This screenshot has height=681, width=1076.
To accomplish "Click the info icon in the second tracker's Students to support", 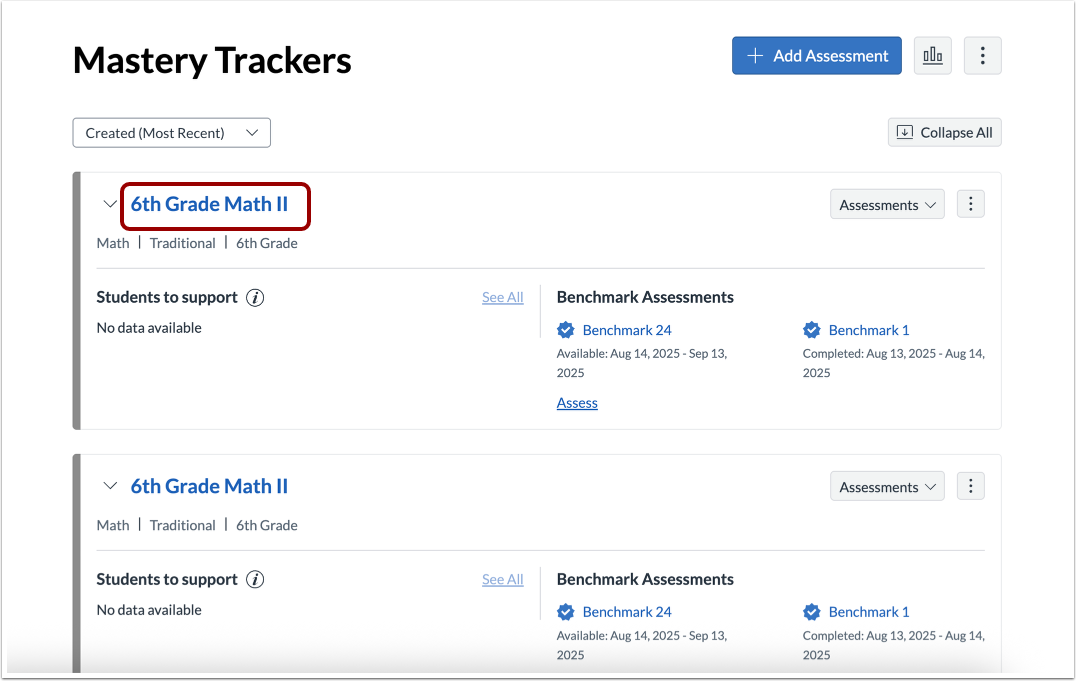I will coord(254,579).
